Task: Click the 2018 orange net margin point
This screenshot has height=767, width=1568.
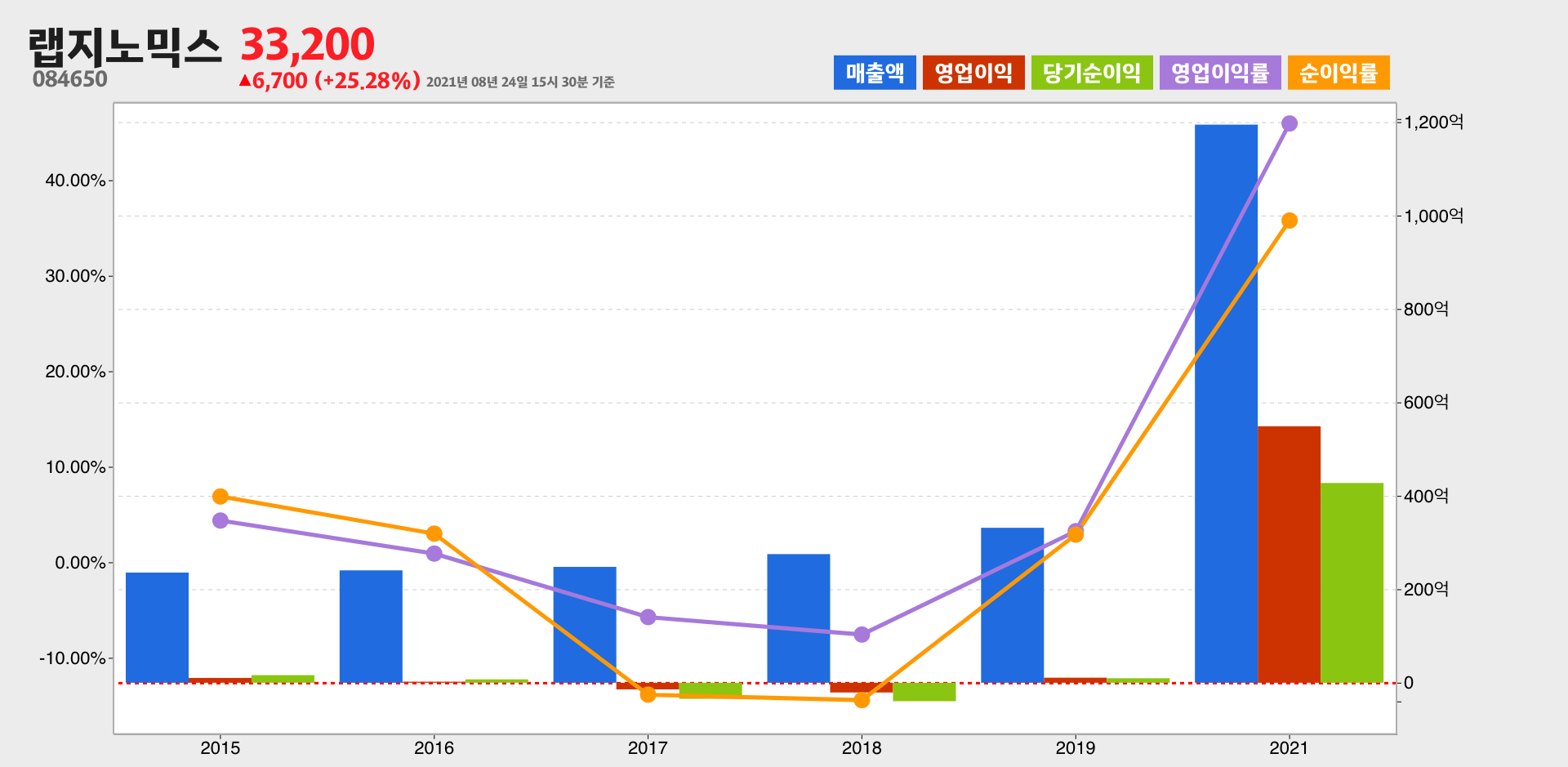Action: [x=862, y=700]
